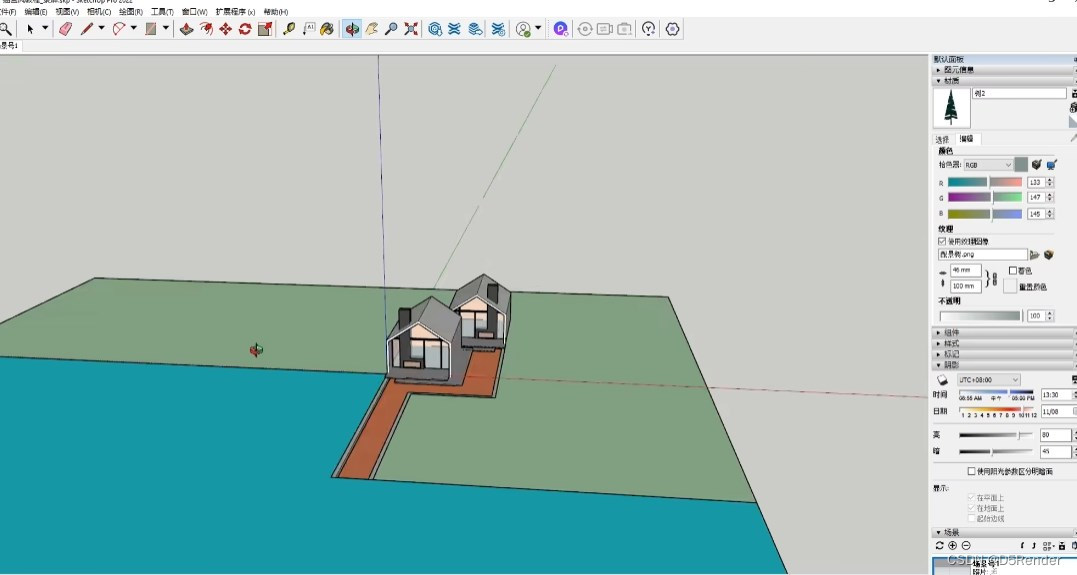Open the Draw (绘图) menu
The width and height of the screenshot is (1077, 575).
[131, 12]
